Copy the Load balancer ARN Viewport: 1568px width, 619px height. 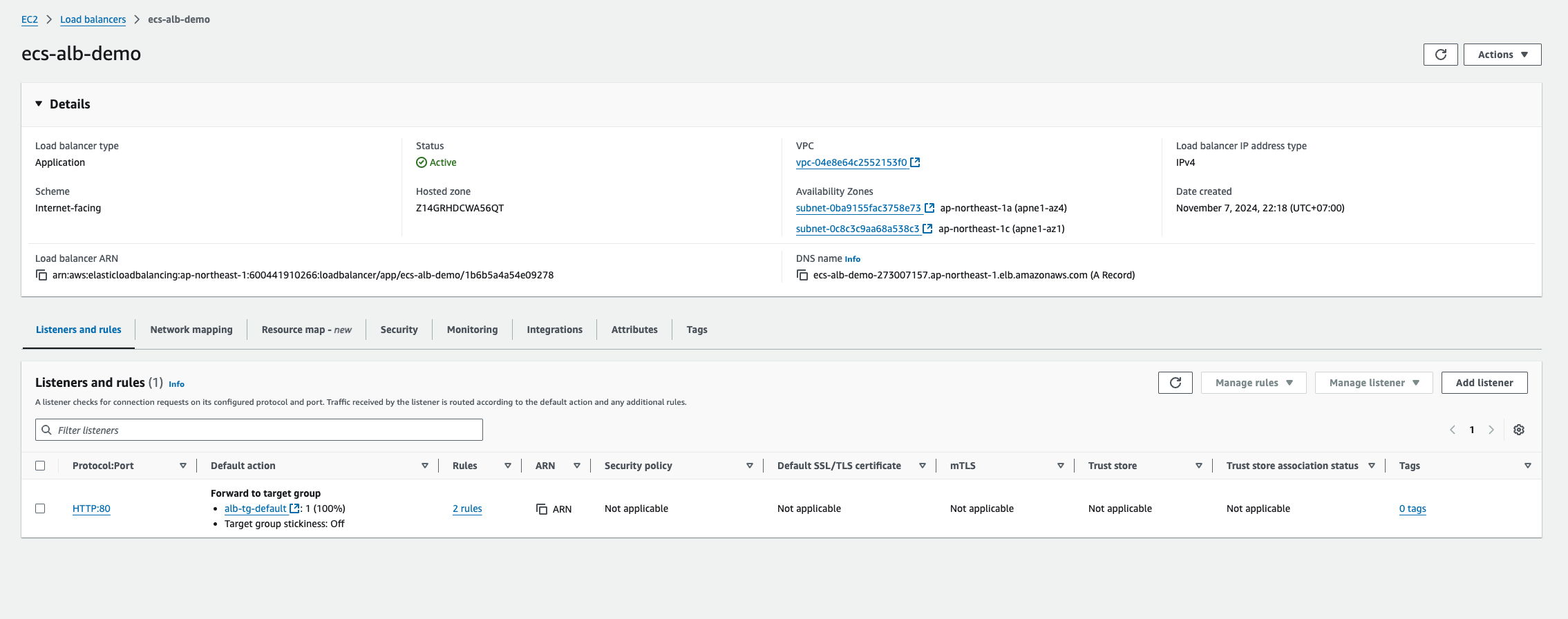pyautogui.click(x=41, y=275)
